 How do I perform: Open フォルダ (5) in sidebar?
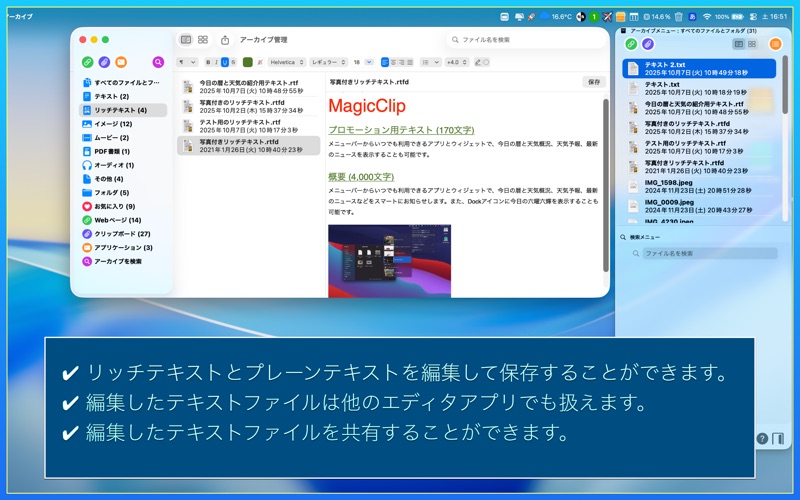pyautogui.click(x=123, y=192)
